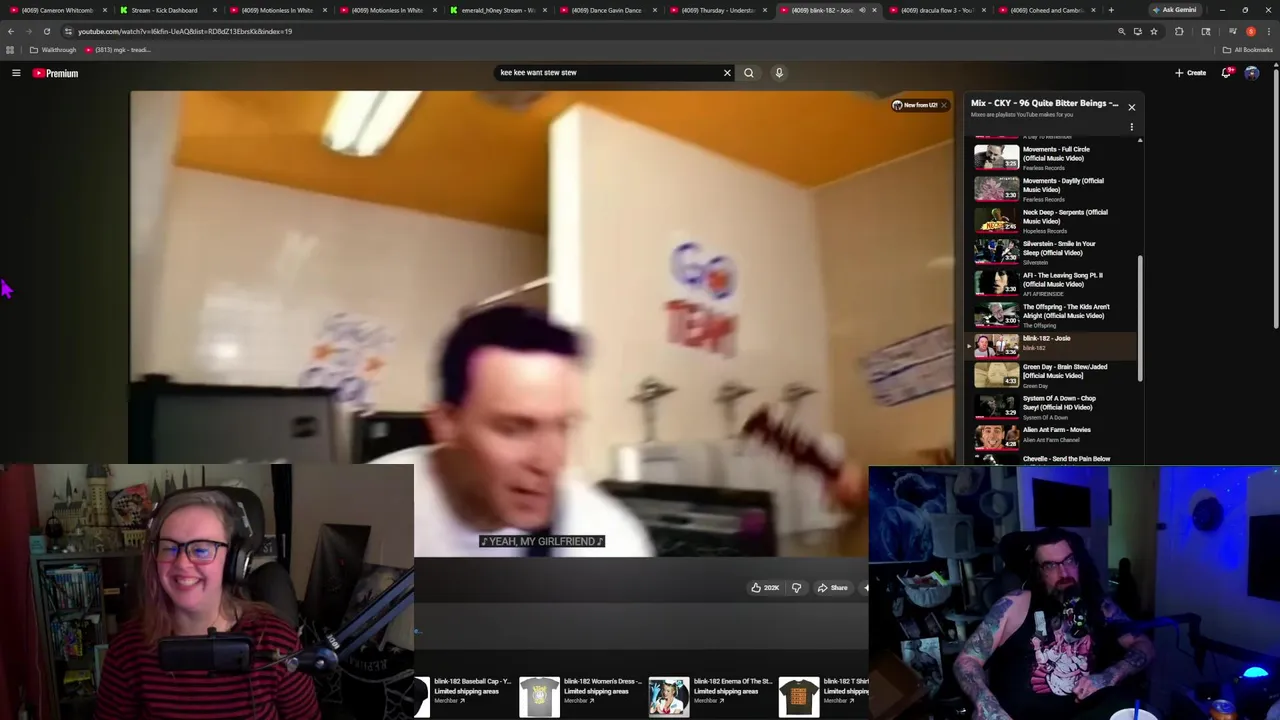Image resolution: width=1280 pixels, height=720 pixels.
Task: Select blink-182 - Josie playlist entry
Action: [x=1050, y=346]
